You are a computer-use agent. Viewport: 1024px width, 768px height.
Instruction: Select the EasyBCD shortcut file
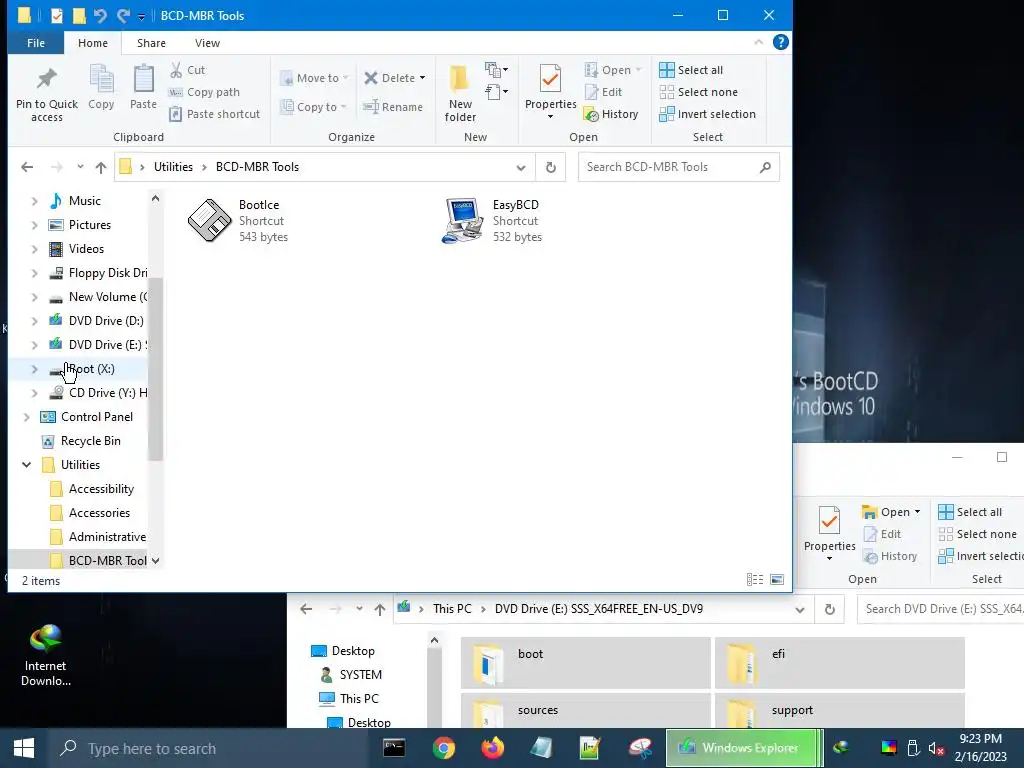click(492, 221)
